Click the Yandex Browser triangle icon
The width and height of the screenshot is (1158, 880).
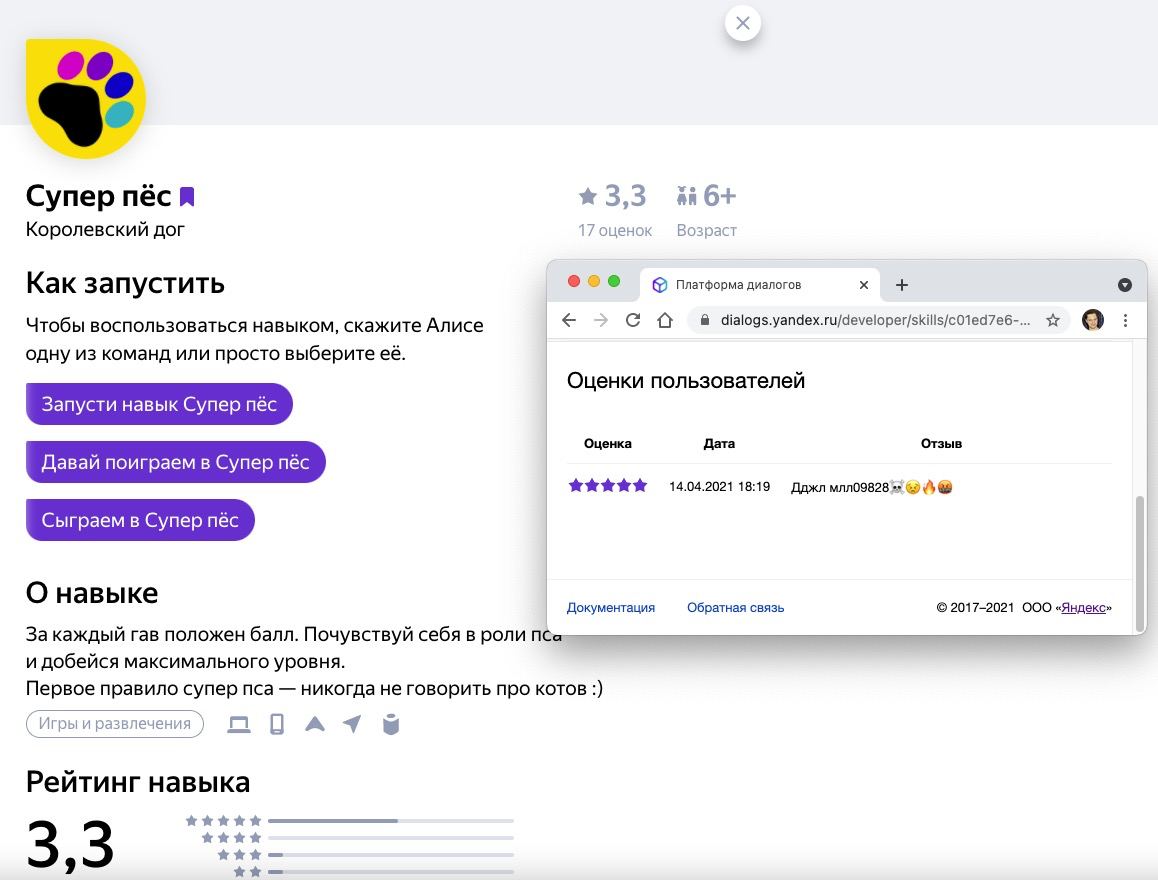[x=315, y=723]
